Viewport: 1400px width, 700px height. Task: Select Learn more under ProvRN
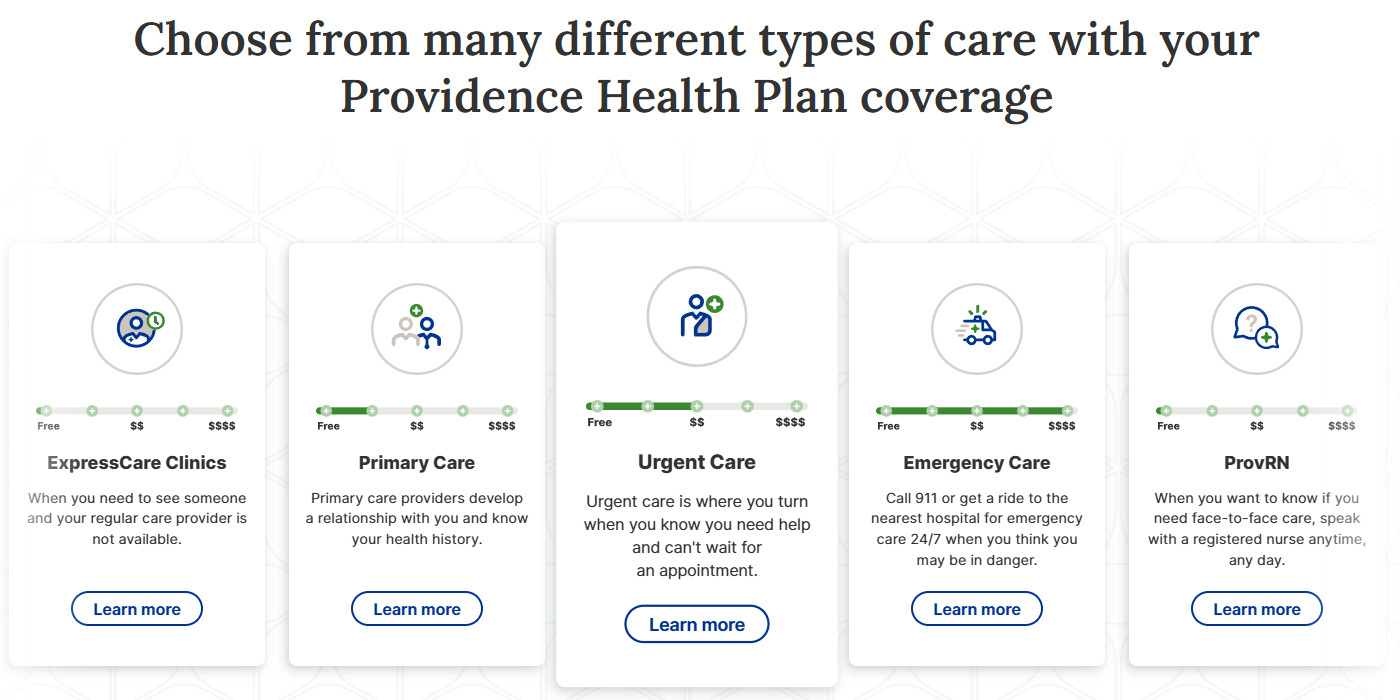pyautogui.click(x=1257, y=609)
